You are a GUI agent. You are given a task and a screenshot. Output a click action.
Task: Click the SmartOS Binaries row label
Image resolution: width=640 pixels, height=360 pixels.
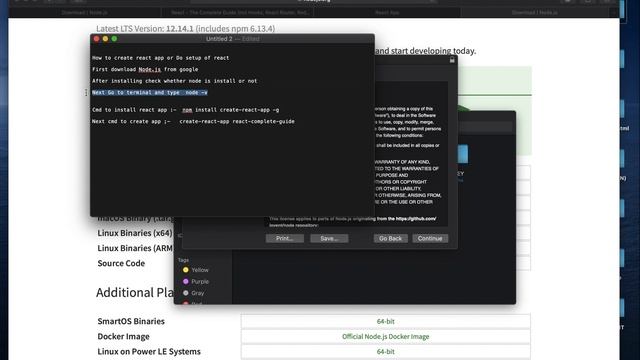(x=131, y=321)
